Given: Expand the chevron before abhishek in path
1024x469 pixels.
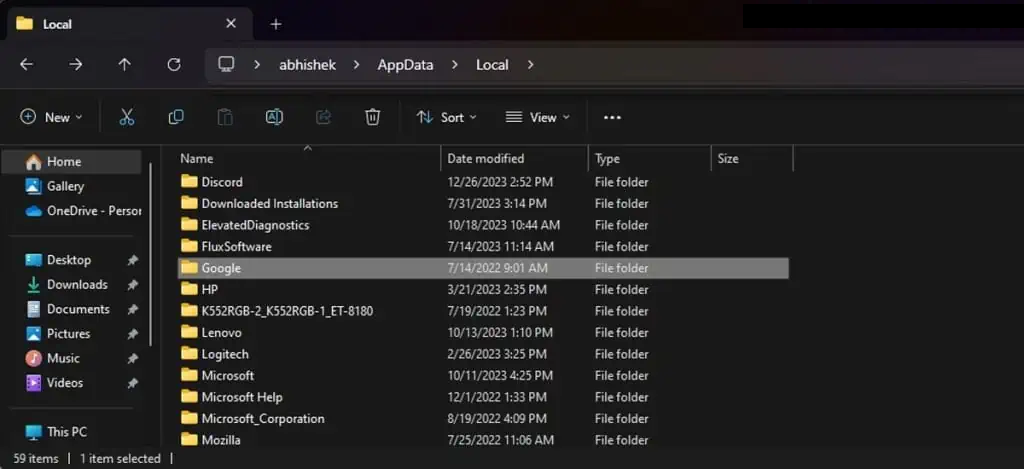Looking at the screenshot, I should point(257,65).
